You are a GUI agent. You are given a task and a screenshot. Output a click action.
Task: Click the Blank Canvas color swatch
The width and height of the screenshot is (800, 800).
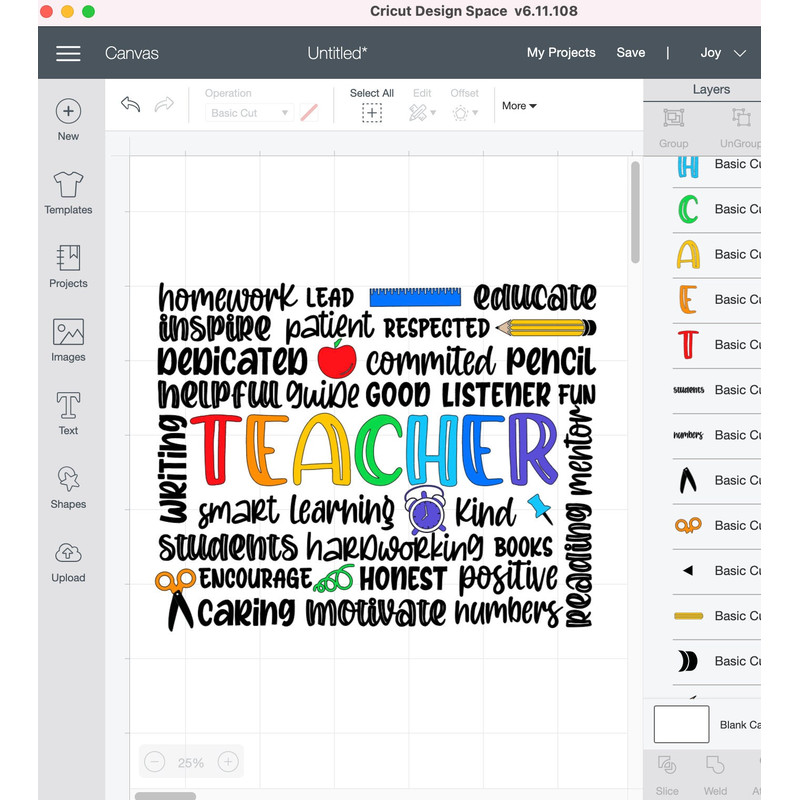point(681,724)
